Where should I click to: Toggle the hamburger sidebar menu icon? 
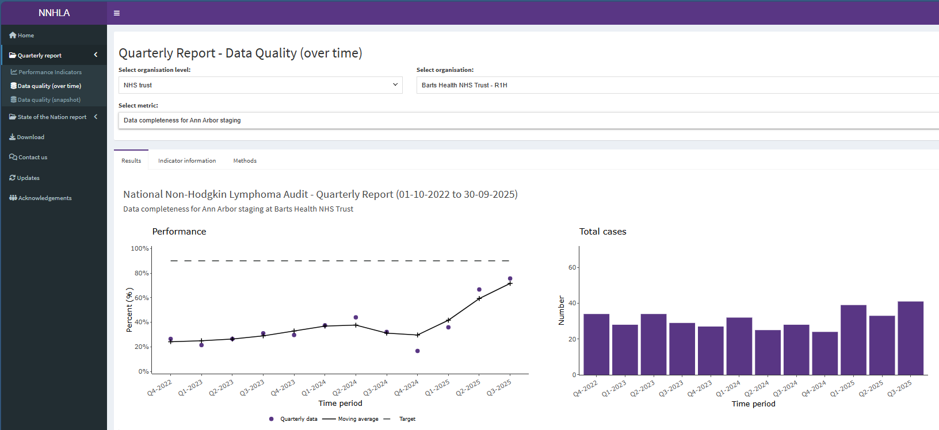(116, 13)
